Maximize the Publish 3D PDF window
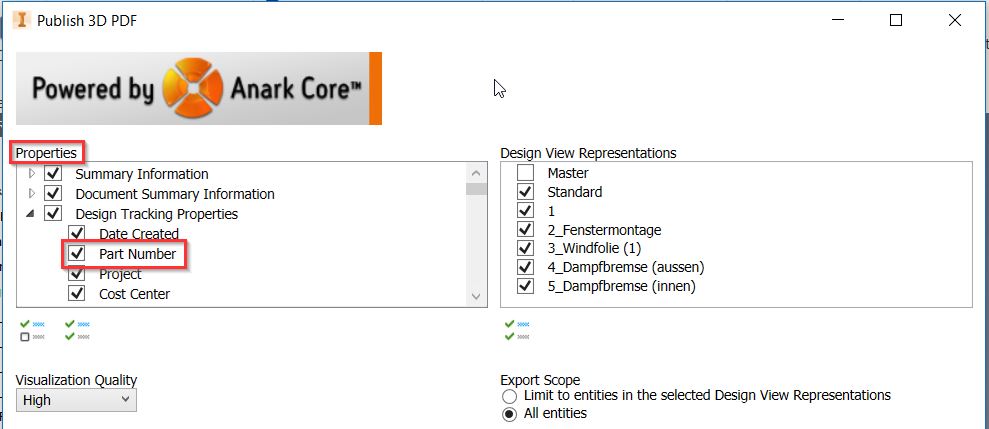989x429 pixels. pyautogui.click(x=896, y=20)
